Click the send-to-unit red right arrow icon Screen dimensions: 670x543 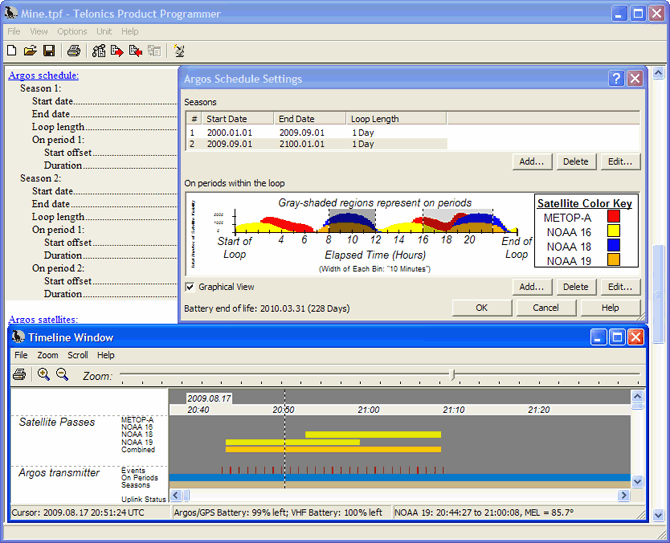click(x=117, y=51)
